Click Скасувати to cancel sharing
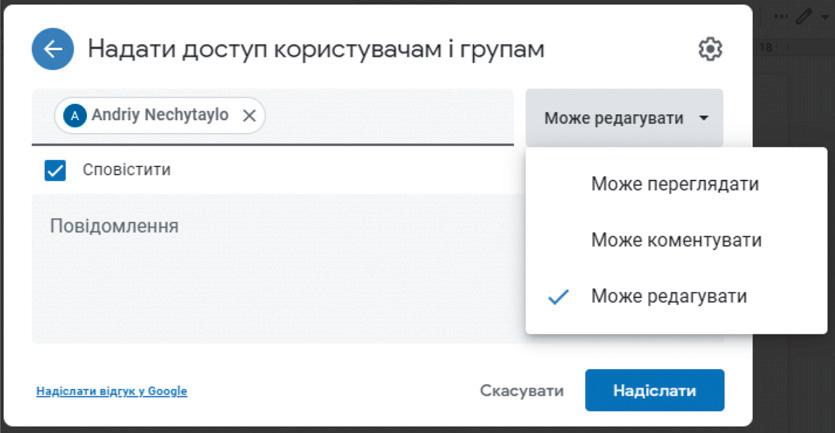The height and width of the screenshot is (433, 835). pyautogui.click(x=521, y=391)
